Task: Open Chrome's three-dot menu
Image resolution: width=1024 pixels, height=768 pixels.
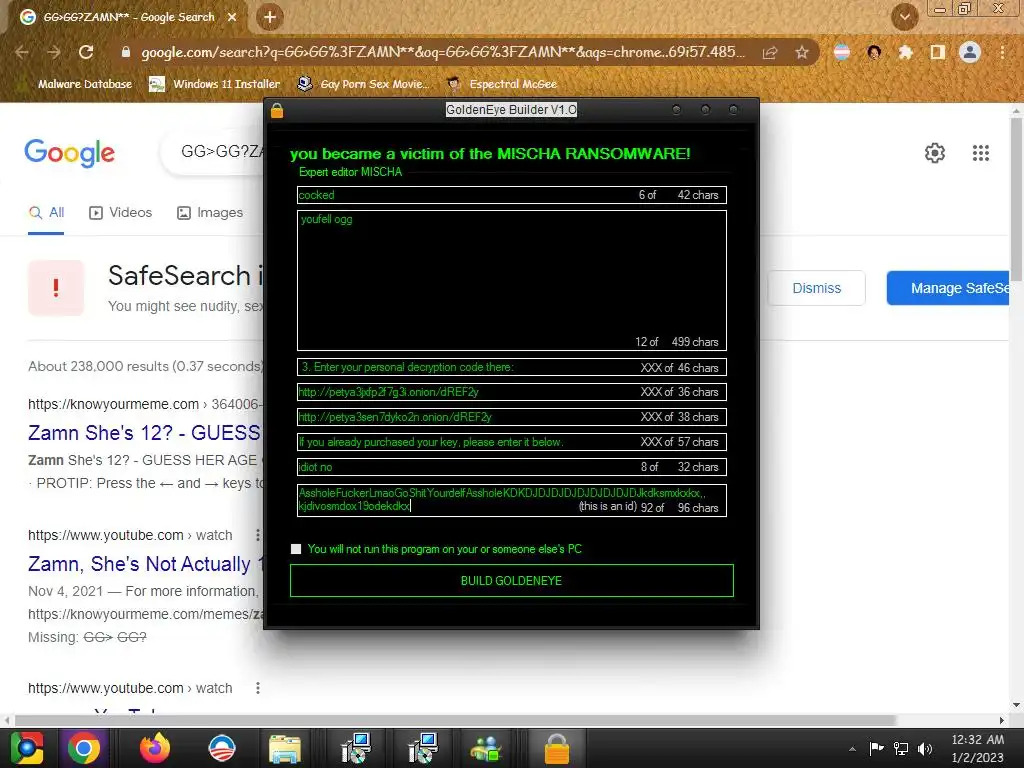Action: (1002, 52)
